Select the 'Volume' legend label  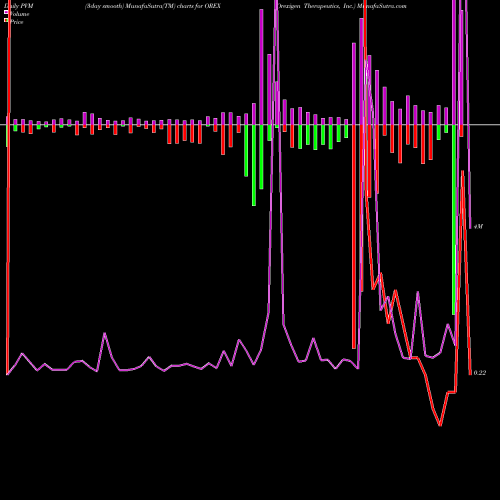point(20,14)
